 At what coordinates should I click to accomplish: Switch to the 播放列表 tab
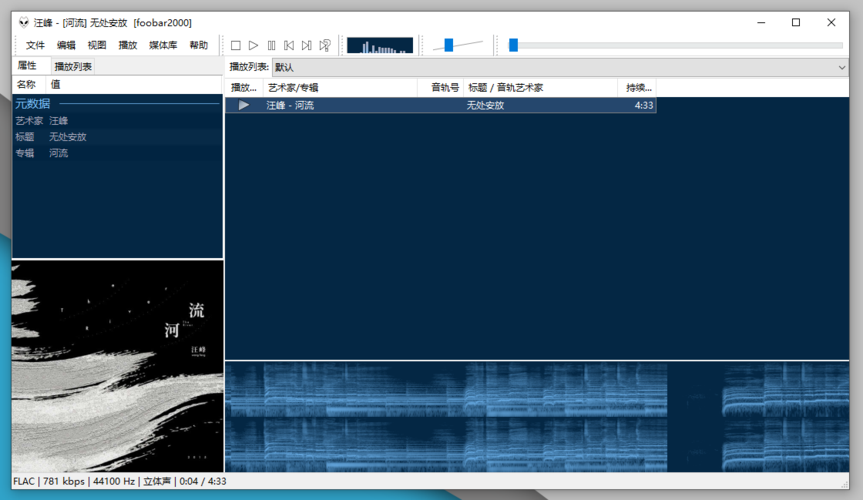point(73,67)
